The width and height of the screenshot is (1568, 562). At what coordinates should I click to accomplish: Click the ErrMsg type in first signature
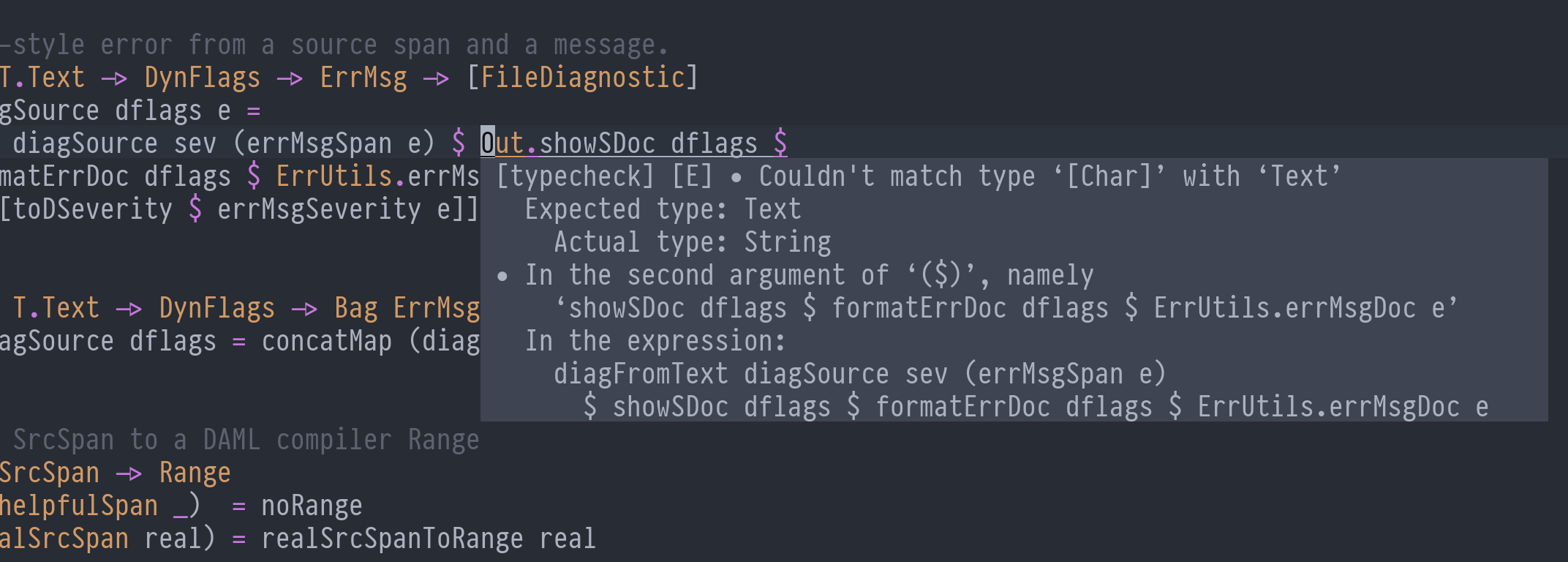point(363,78)
